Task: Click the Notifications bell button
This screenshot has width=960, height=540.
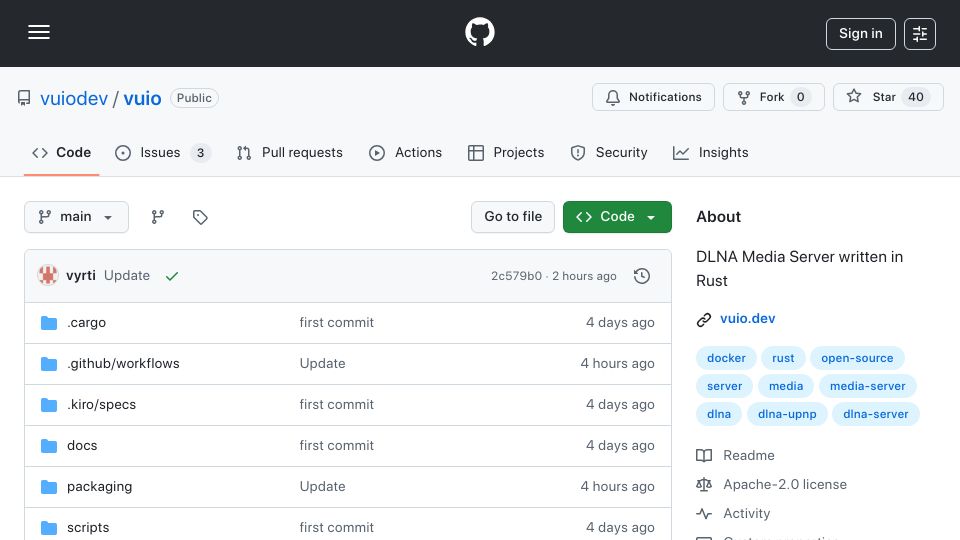Action: [x=653, y=97]
